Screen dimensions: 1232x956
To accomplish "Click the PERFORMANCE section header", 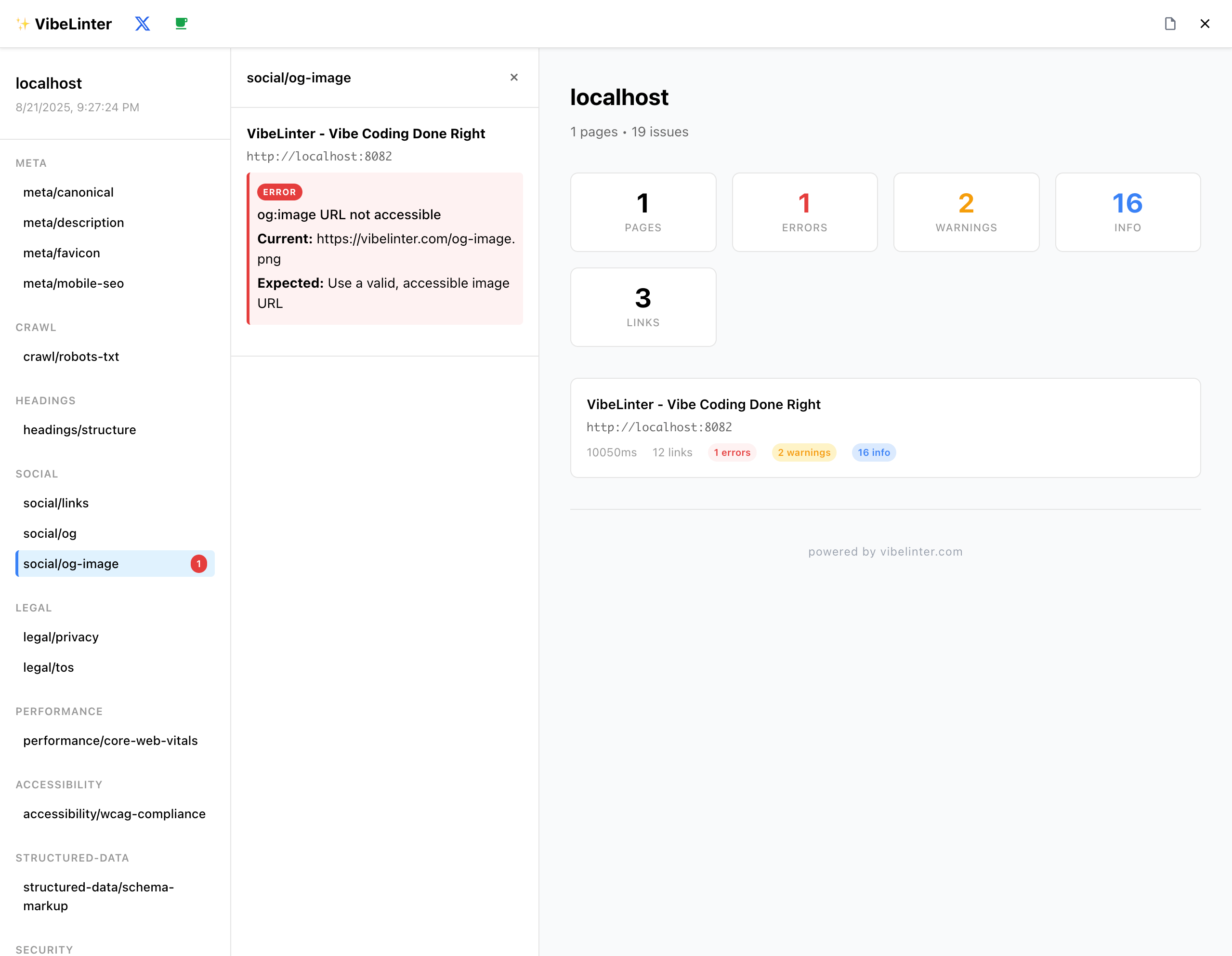I will [x=59, y=712].
